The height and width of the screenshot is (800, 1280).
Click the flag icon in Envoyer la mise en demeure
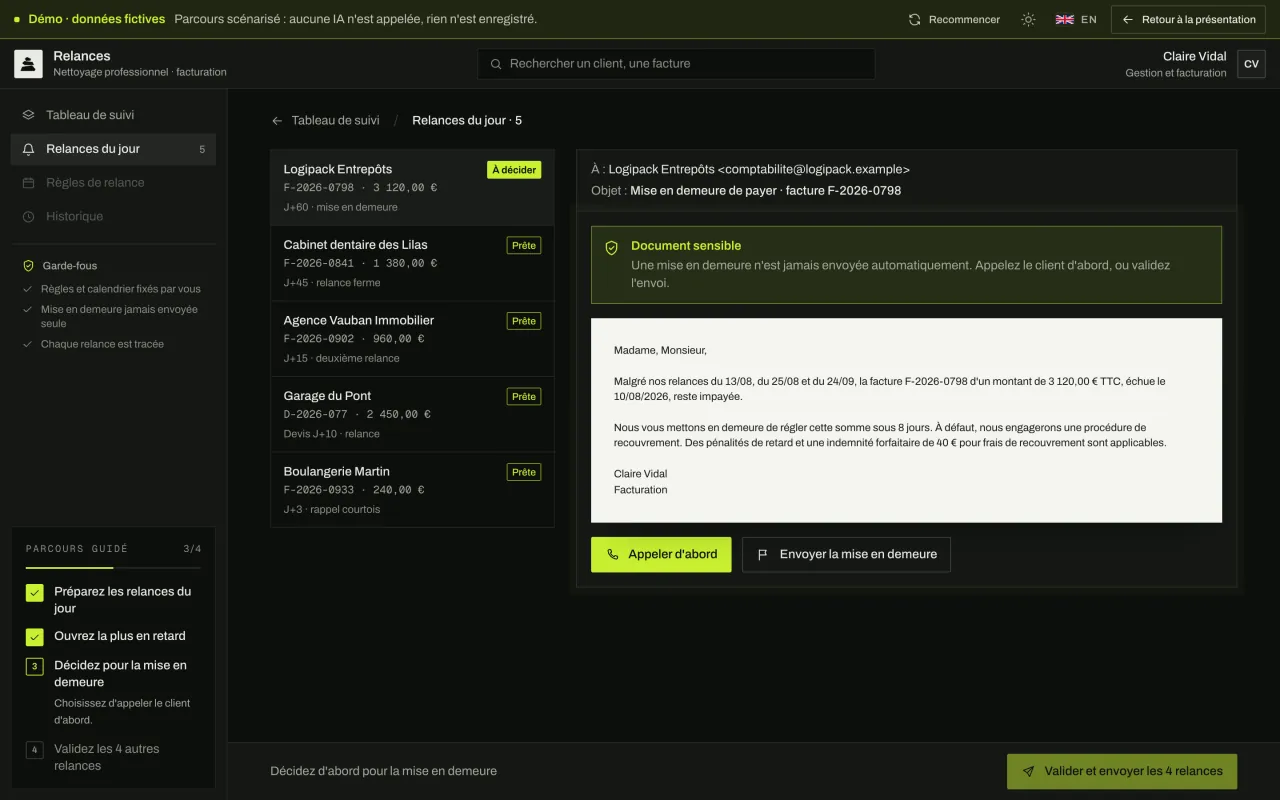coord(763,554)
